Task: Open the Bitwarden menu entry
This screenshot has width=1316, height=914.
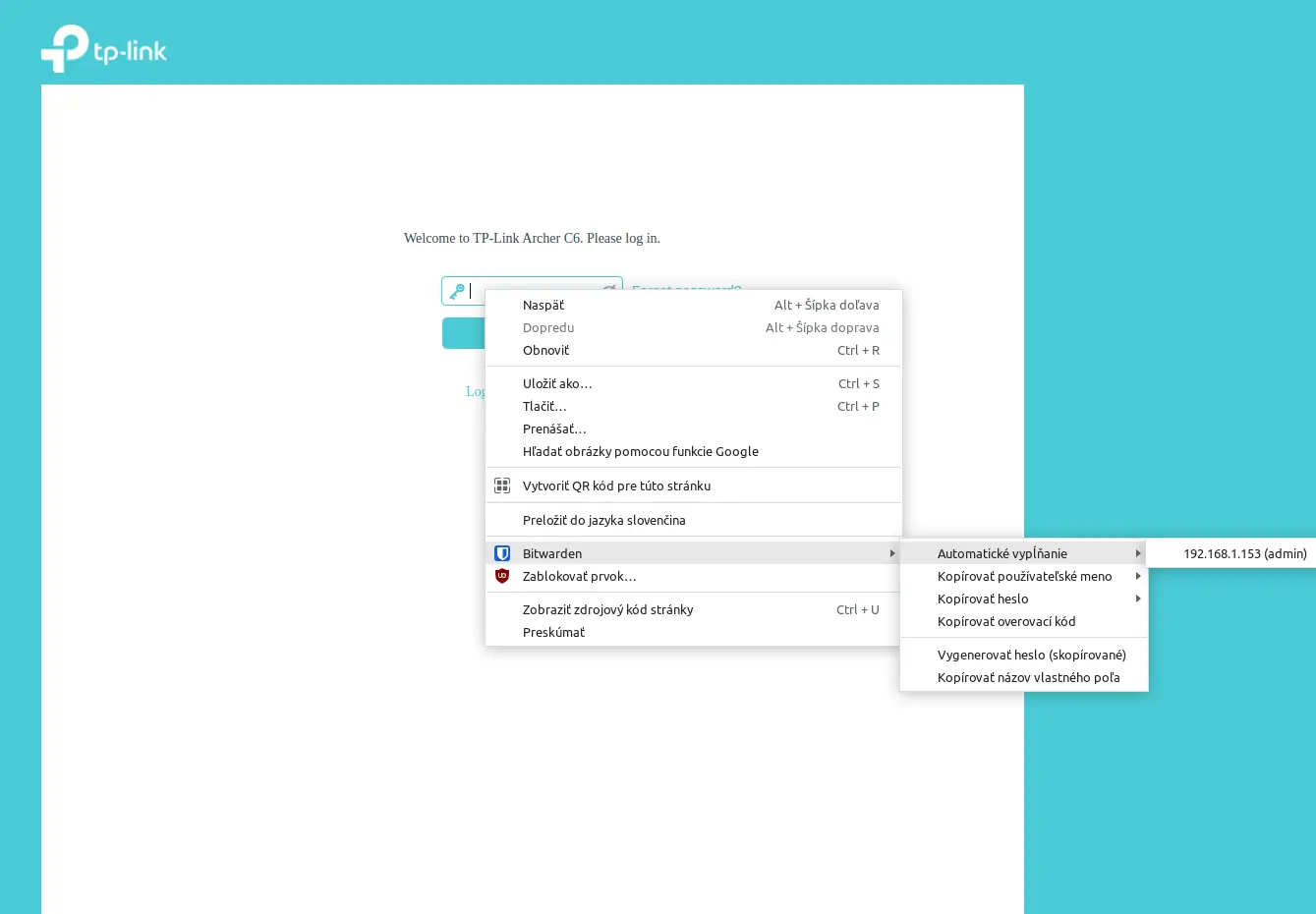Action: click(x=694, y=553)
